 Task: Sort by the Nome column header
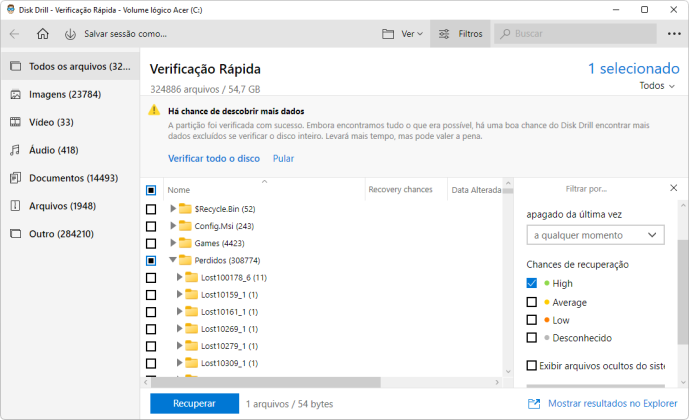264,190
